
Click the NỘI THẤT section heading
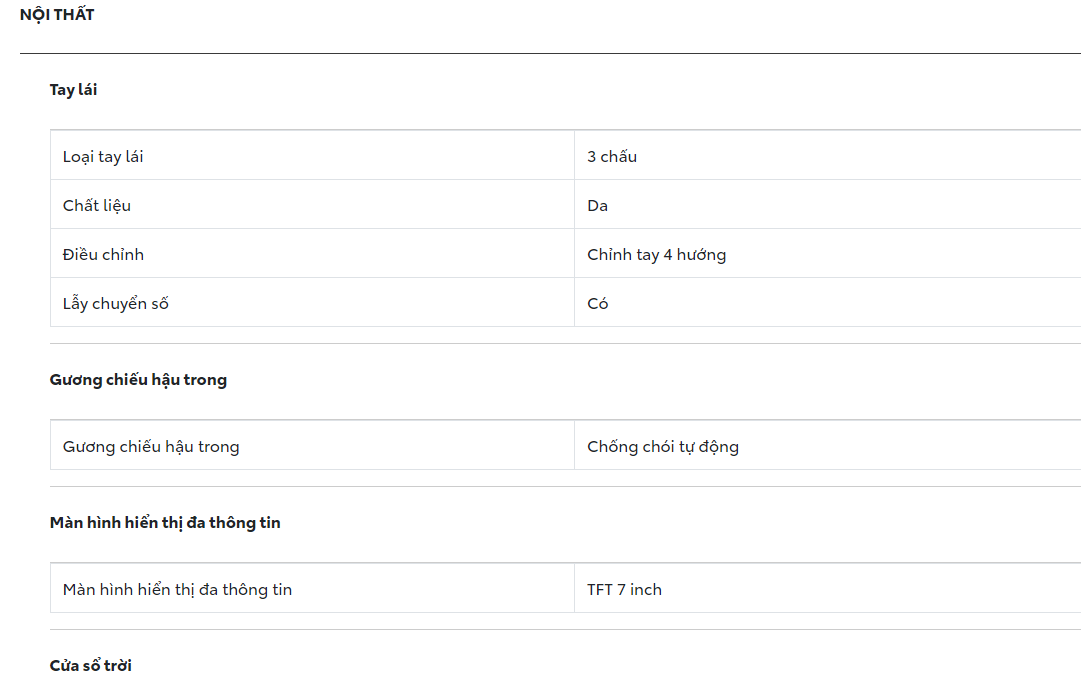tap(57, 15)
